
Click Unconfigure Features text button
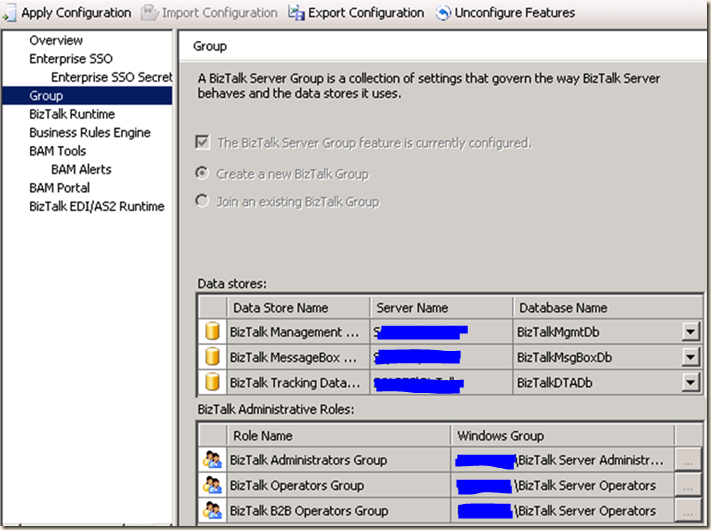(x=515, y=13)
